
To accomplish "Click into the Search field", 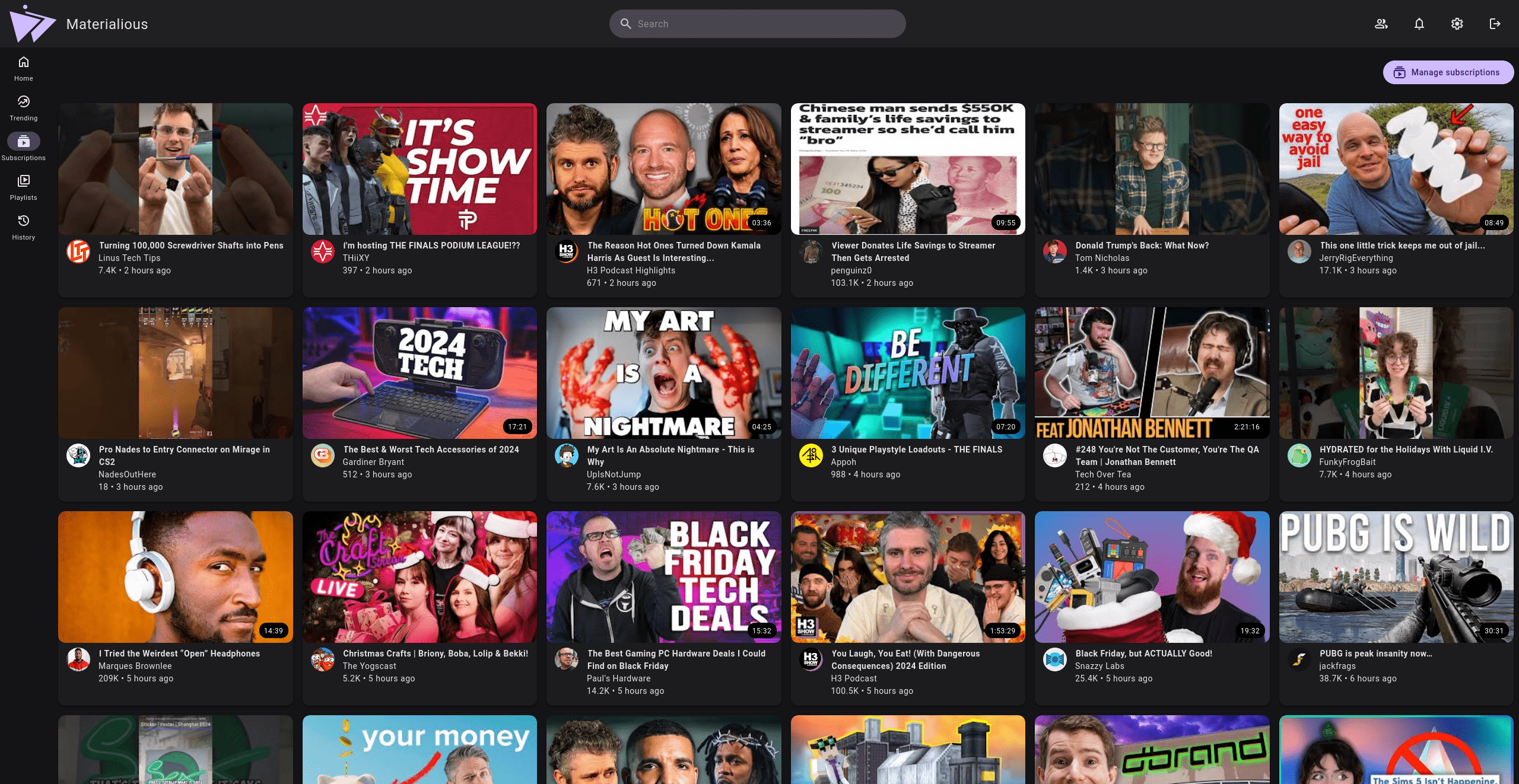I will (757, 24).
